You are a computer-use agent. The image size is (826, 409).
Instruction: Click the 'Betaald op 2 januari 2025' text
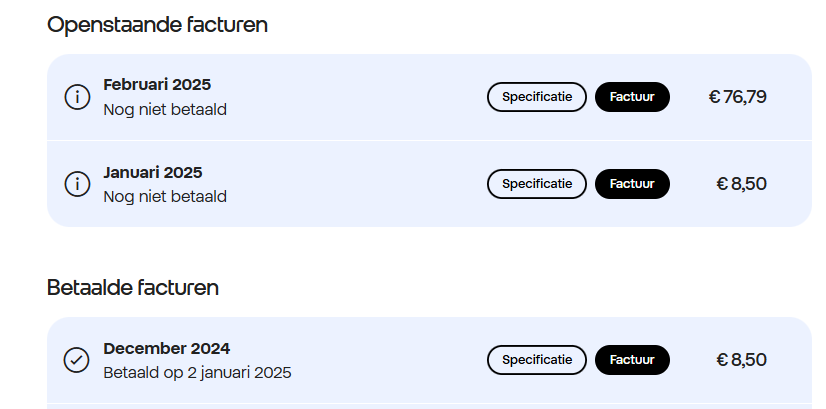pos(197,373)
